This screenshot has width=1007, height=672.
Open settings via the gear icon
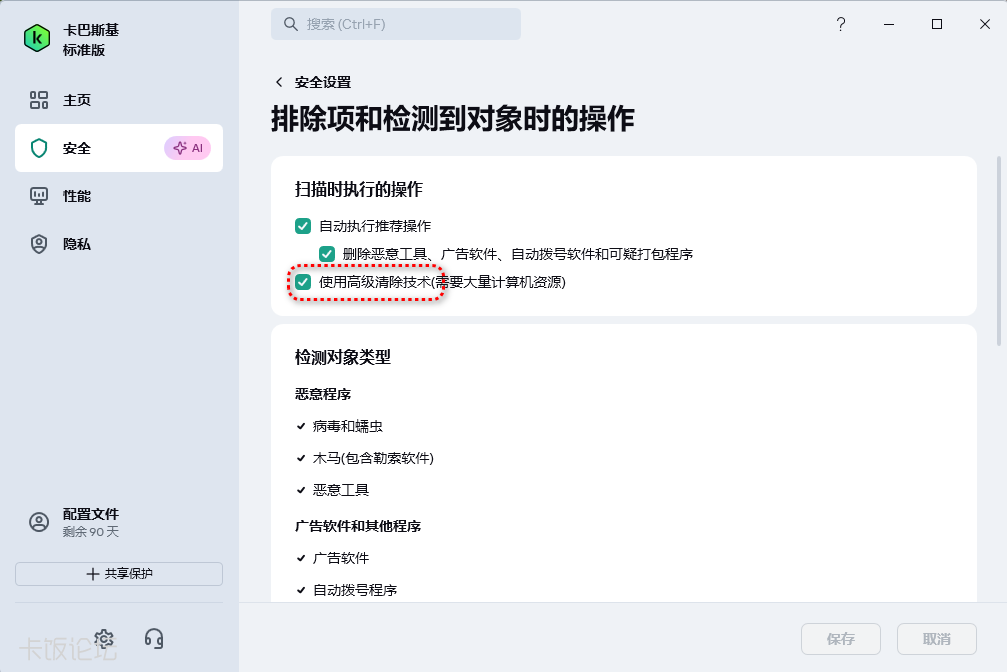pyautogui.click(x=104, y=639)
